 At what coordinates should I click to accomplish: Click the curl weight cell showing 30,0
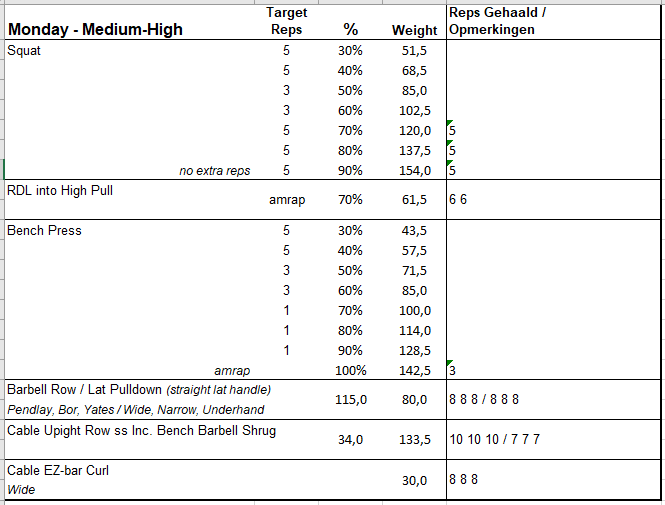414,480
